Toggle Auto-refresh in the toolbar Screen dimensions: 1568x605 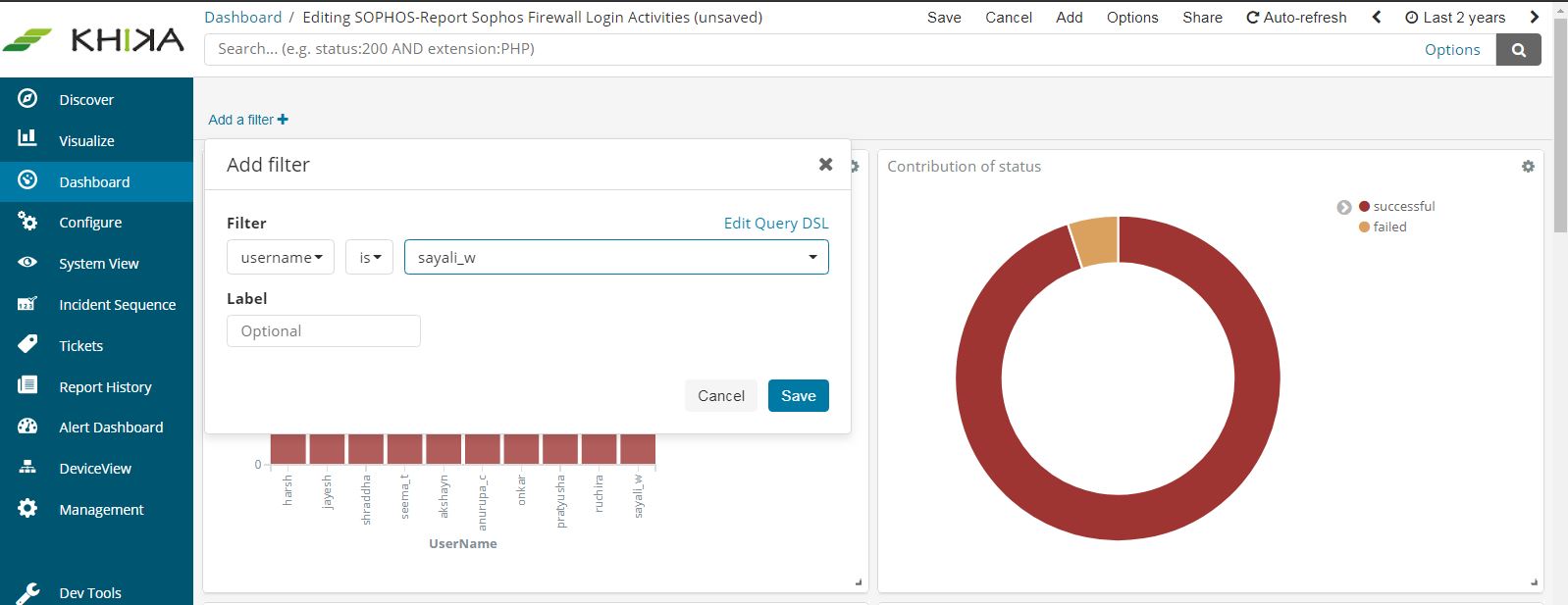tap(1296, 17)
